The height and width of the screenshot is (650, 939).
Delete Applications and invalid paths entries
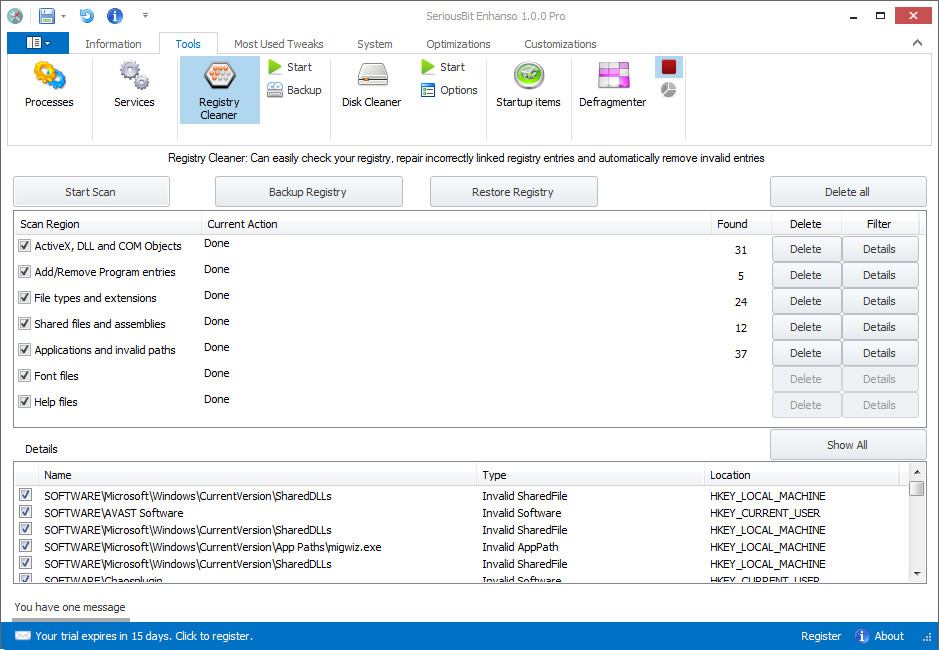806,353
